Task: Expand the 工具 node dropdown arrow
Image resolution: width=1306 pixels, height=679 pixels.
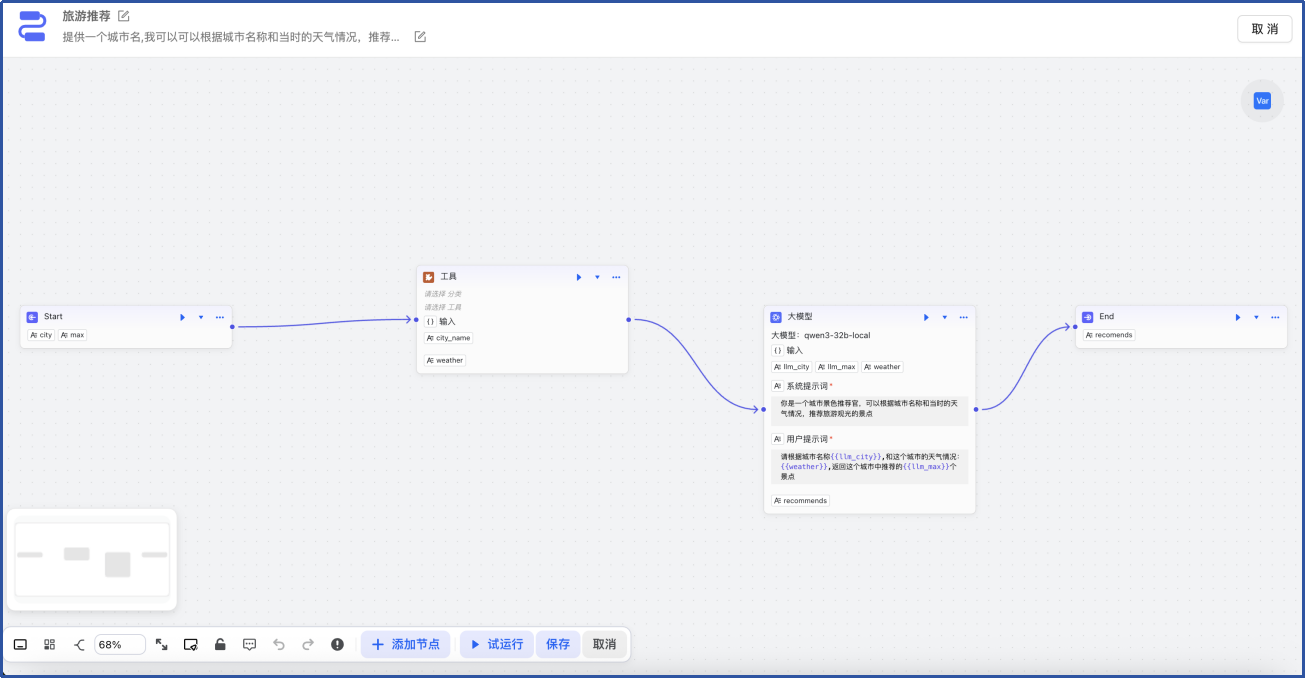Action: point(598,277)
